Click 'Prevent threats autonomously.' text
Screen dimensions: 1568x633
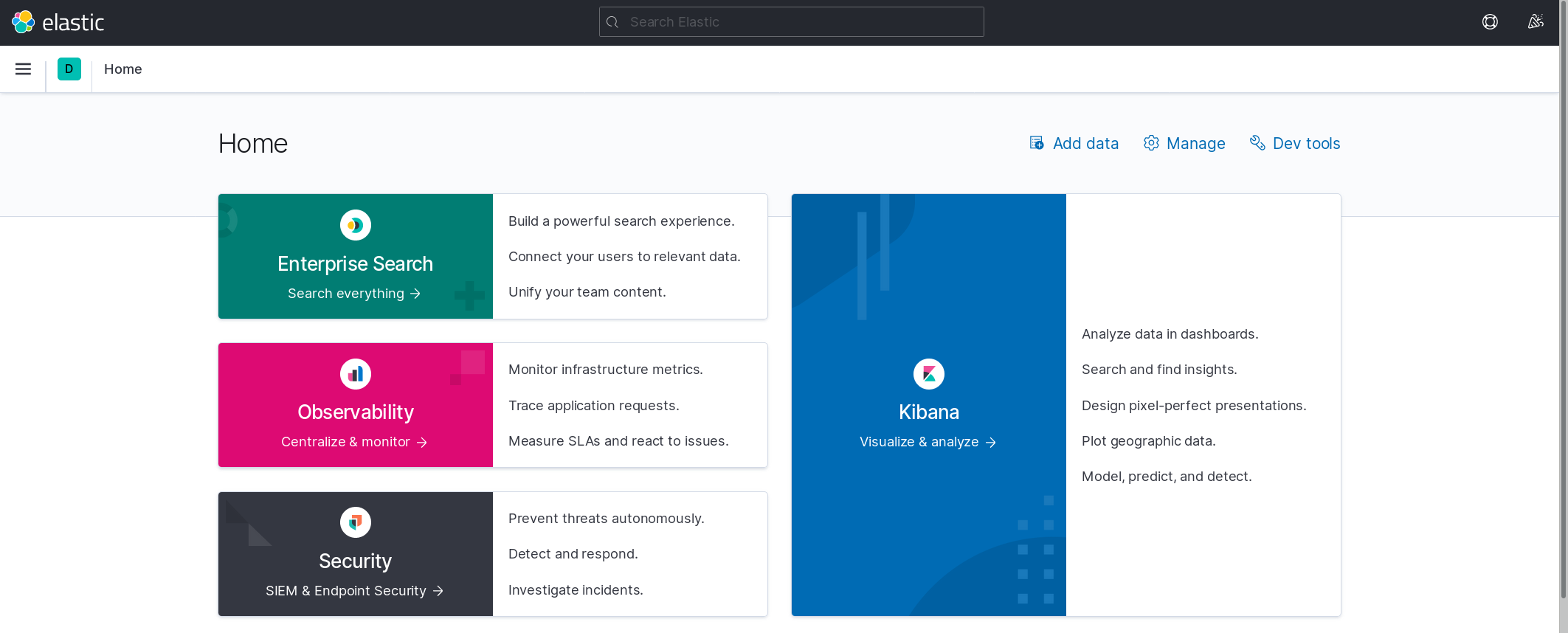pyautogui.click(x=607, y=519)
